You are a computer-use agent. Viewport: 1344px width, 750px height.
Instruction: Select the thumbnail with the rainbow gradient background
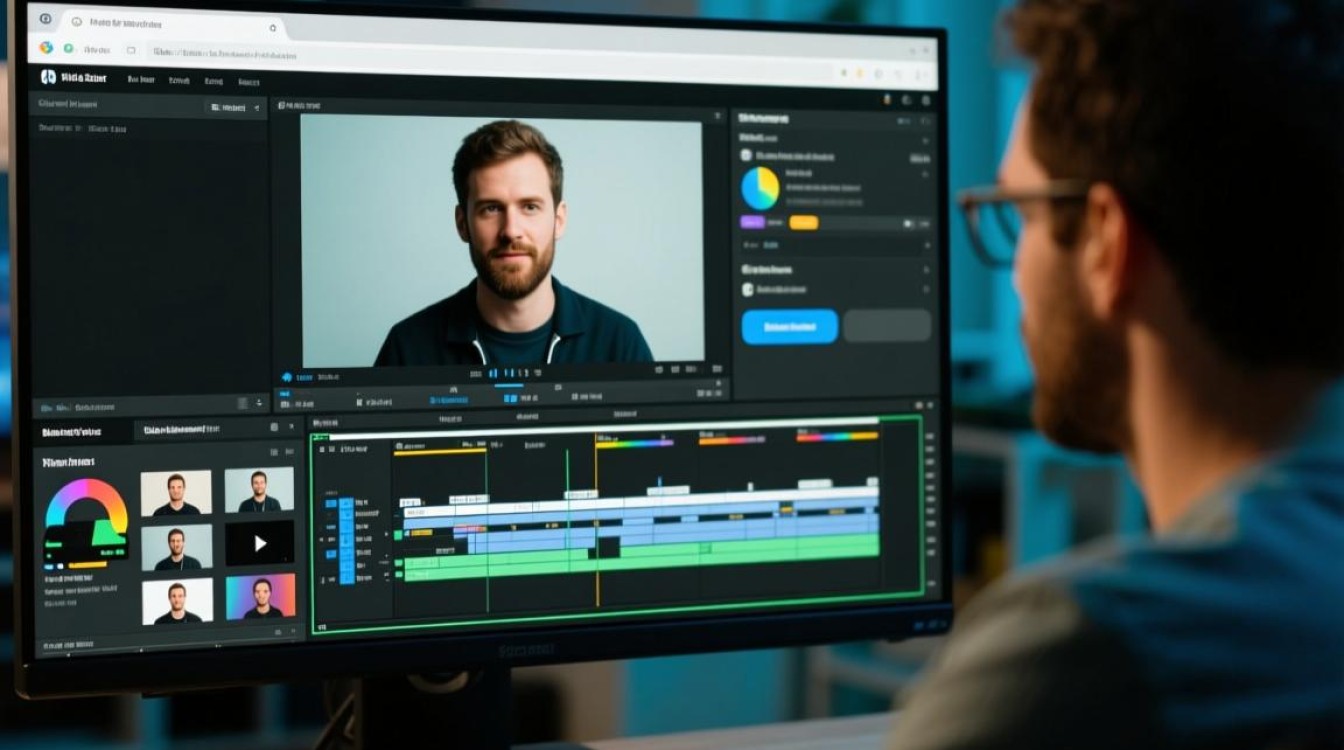260,596
